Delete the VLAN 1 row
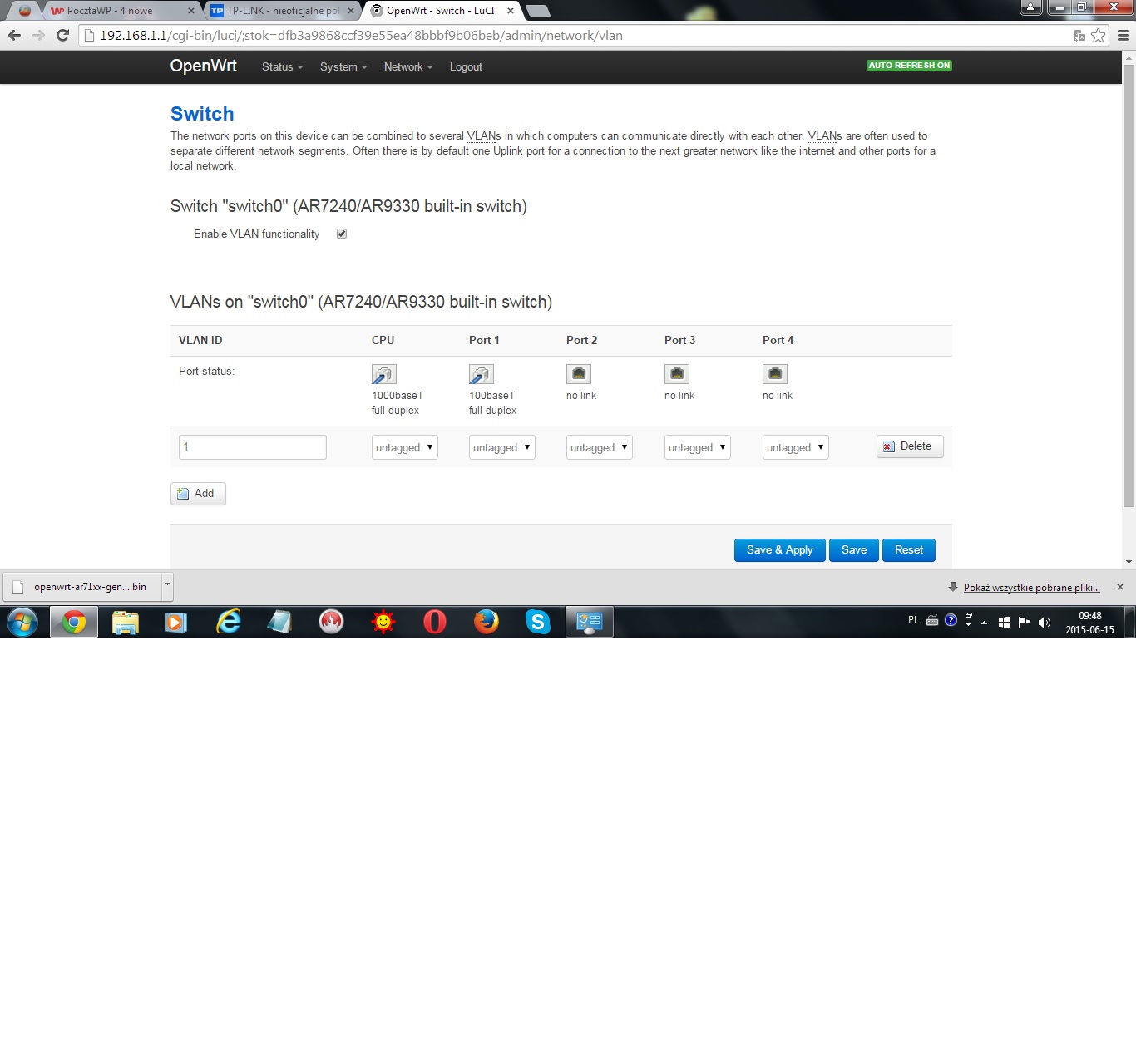This screenshot has height=1064, width=1136. (x=909, y=446)
